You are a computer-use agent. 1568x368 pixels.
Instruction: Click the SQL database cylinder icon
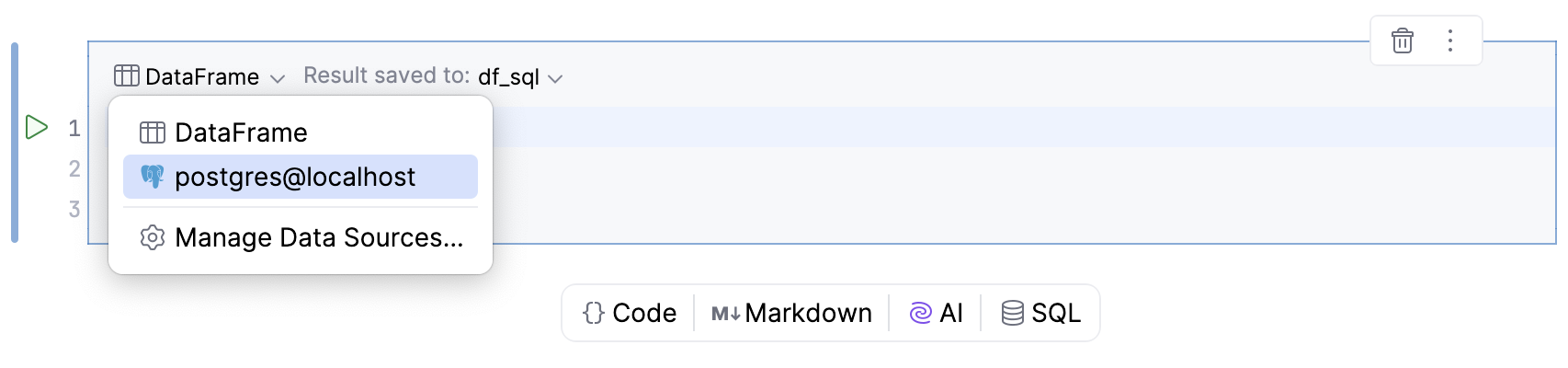1012,313
